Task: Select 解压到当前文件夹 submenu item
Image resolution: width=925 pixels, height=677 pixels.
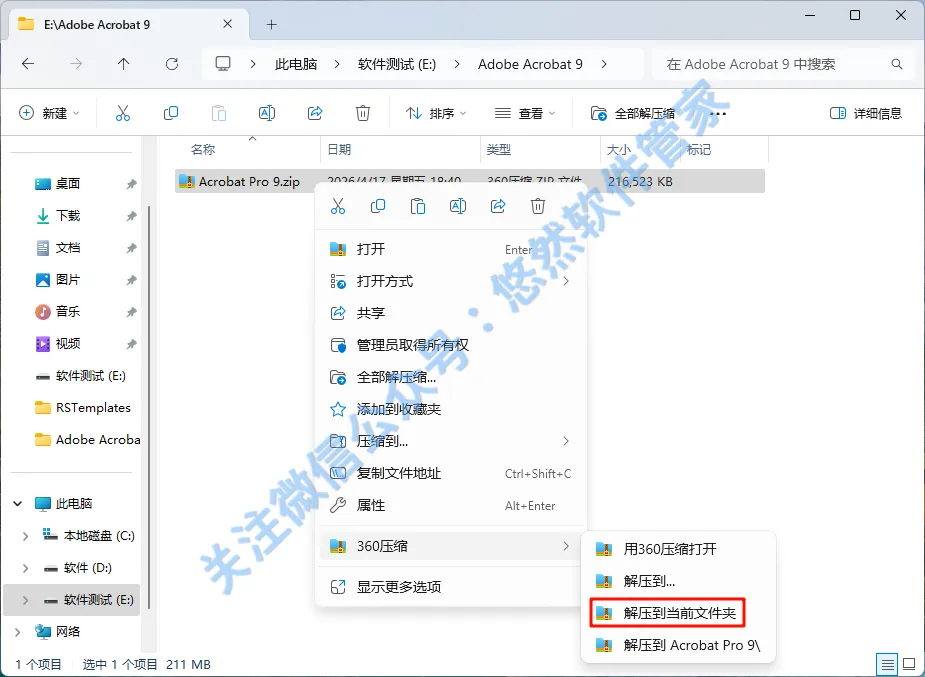Action: [x=678, y=613]
